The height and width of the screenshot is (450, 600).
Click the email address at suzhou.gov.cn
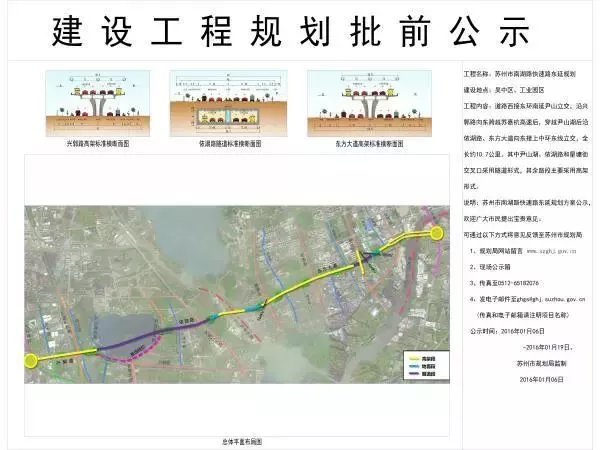[551, 299]
